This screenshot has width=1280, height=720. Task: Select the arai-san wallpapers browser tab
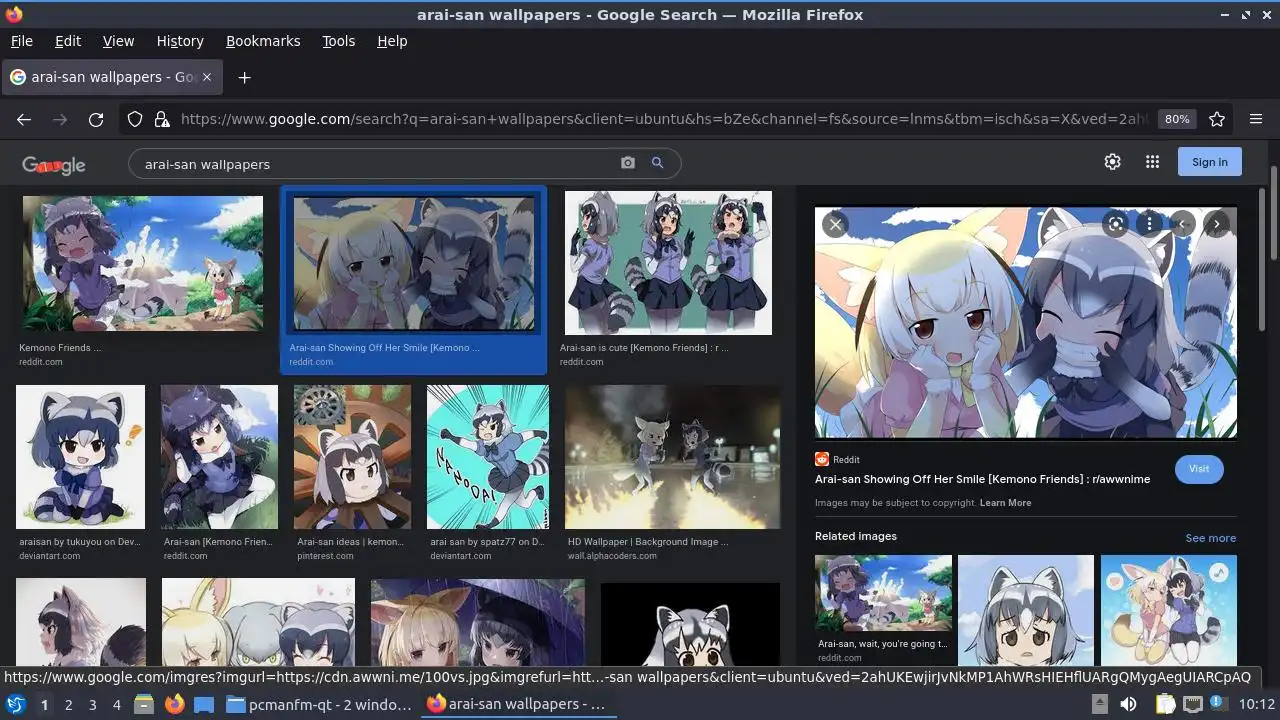110,77
